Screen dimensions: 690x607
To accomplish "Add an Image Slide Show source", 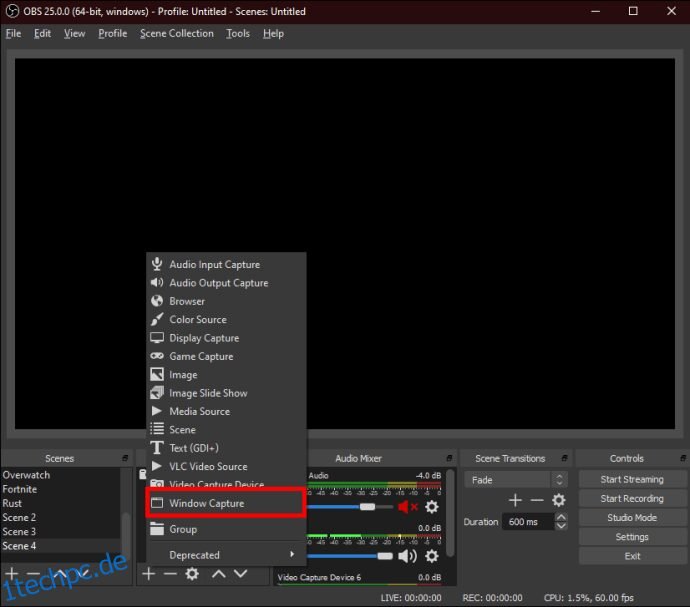I will pos(226,393).
